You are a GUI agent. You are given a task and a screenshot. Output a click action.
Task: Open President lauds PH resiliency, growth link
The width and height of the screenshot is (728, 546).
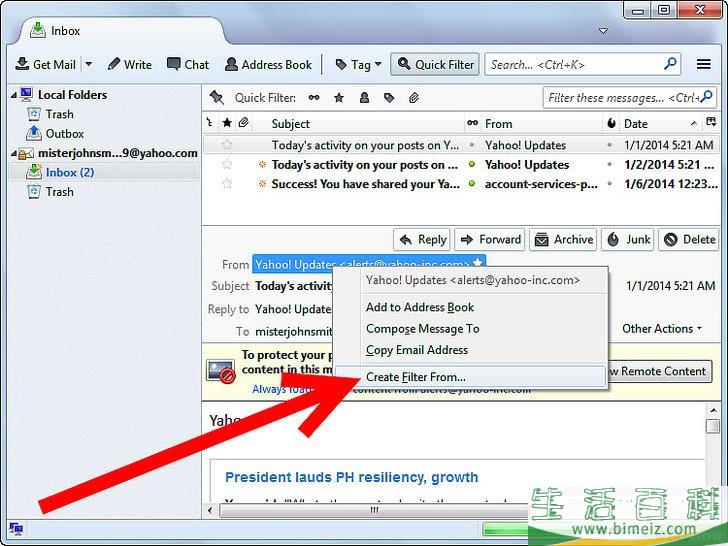click(351, 477)
